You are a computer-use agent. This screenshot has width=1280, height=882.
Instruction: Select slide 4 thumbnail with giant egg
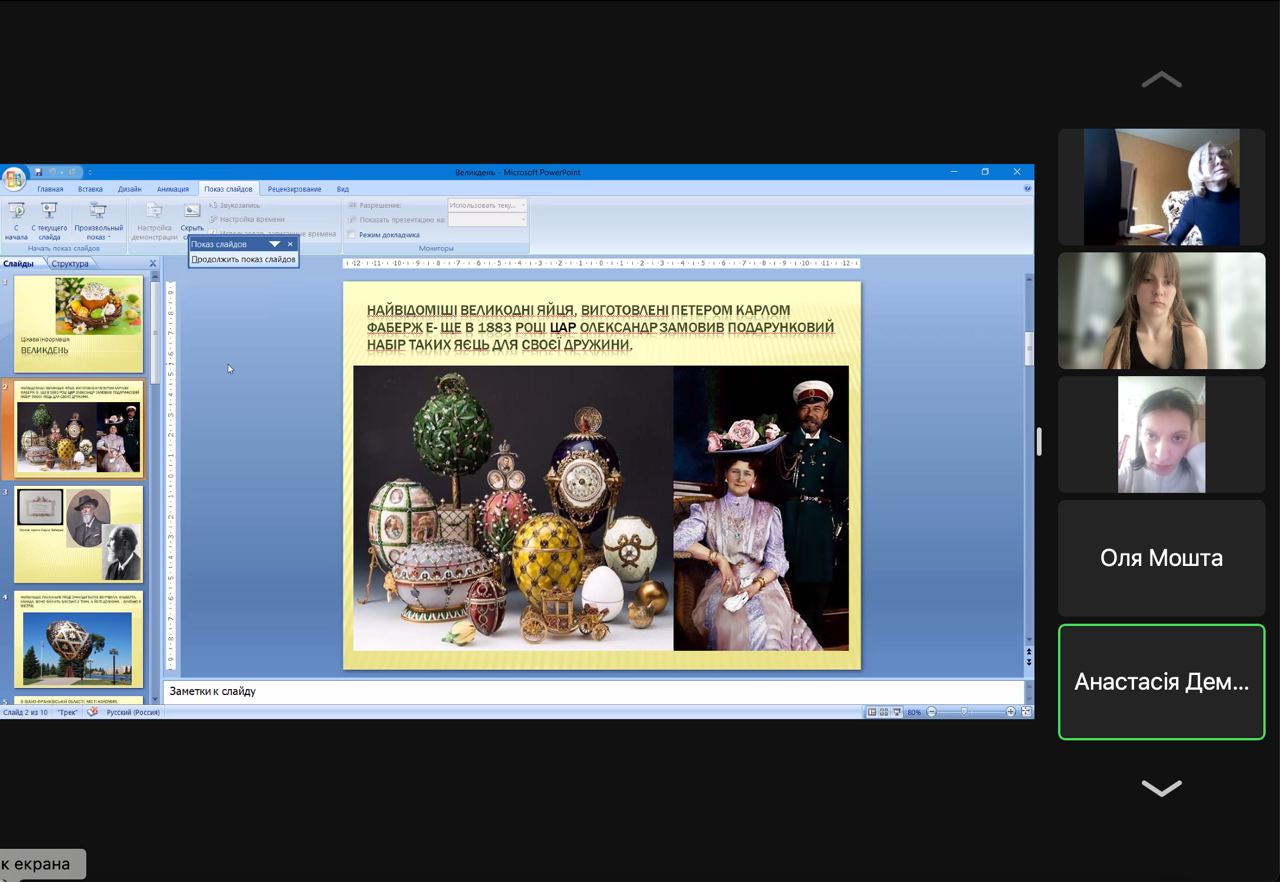click(x=78, y=640)
